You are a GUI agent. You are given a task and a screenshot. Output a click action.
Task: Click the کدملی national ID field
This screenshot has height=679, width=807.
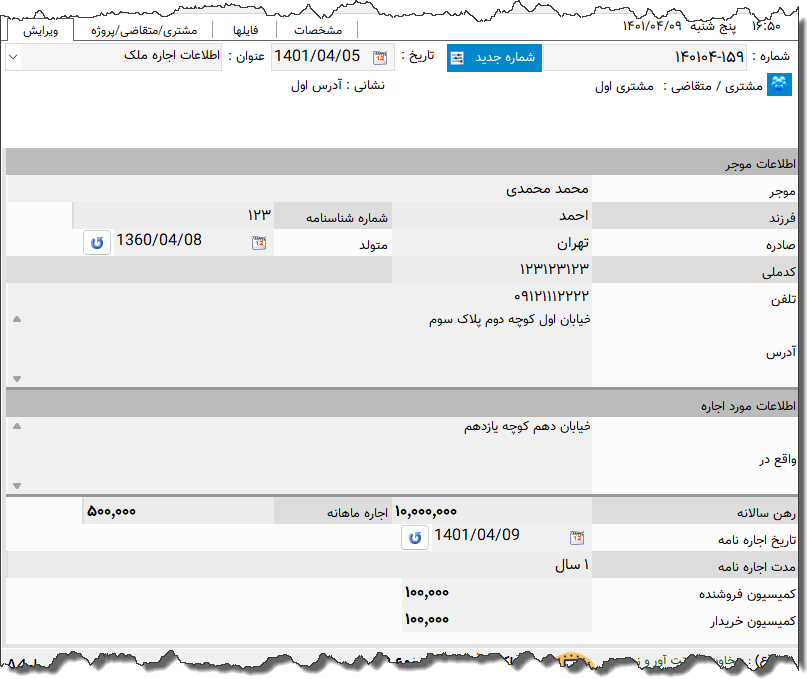coord(400,270)
